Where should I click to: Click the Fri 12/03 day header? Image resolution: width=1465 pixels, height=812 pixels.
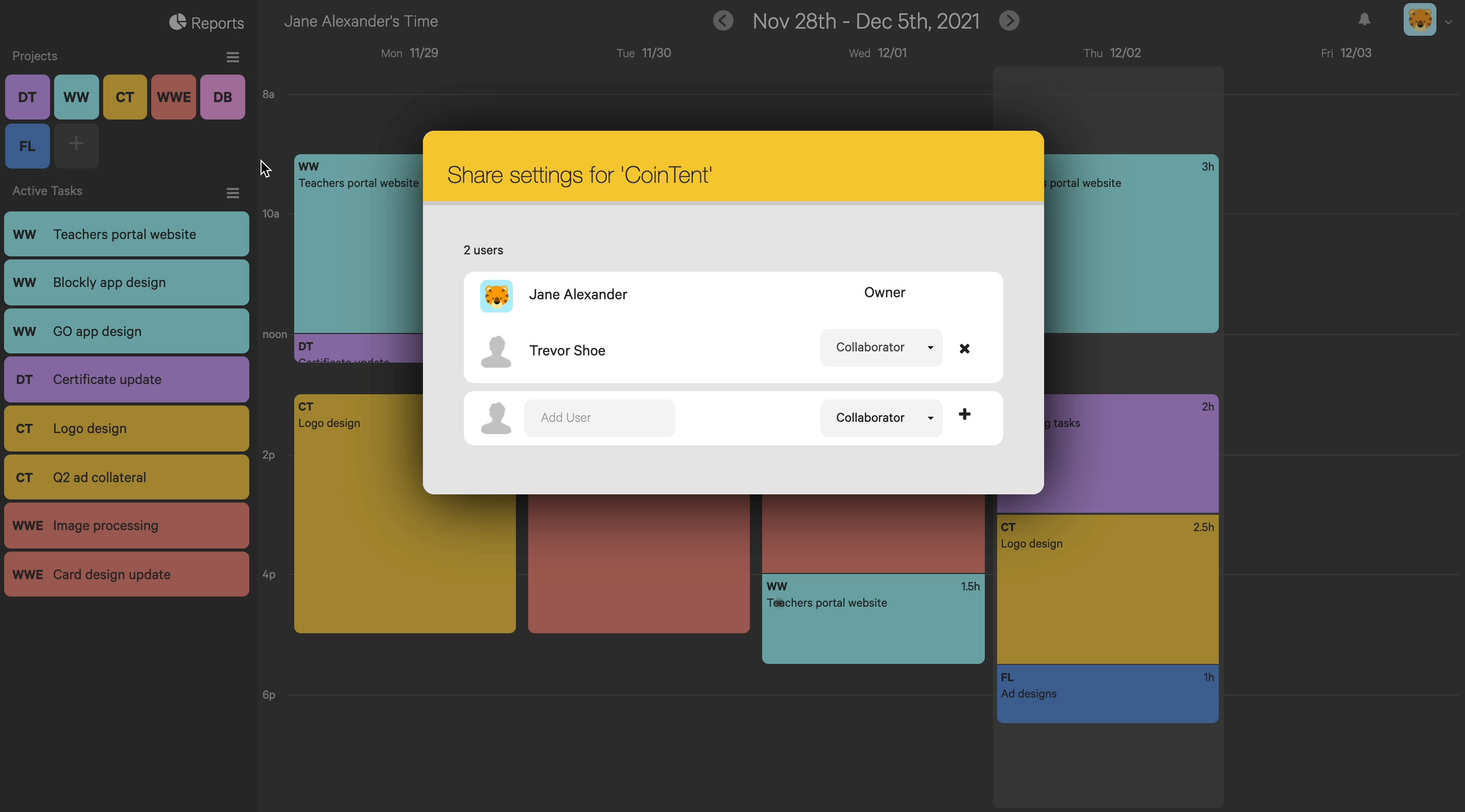1345,53
